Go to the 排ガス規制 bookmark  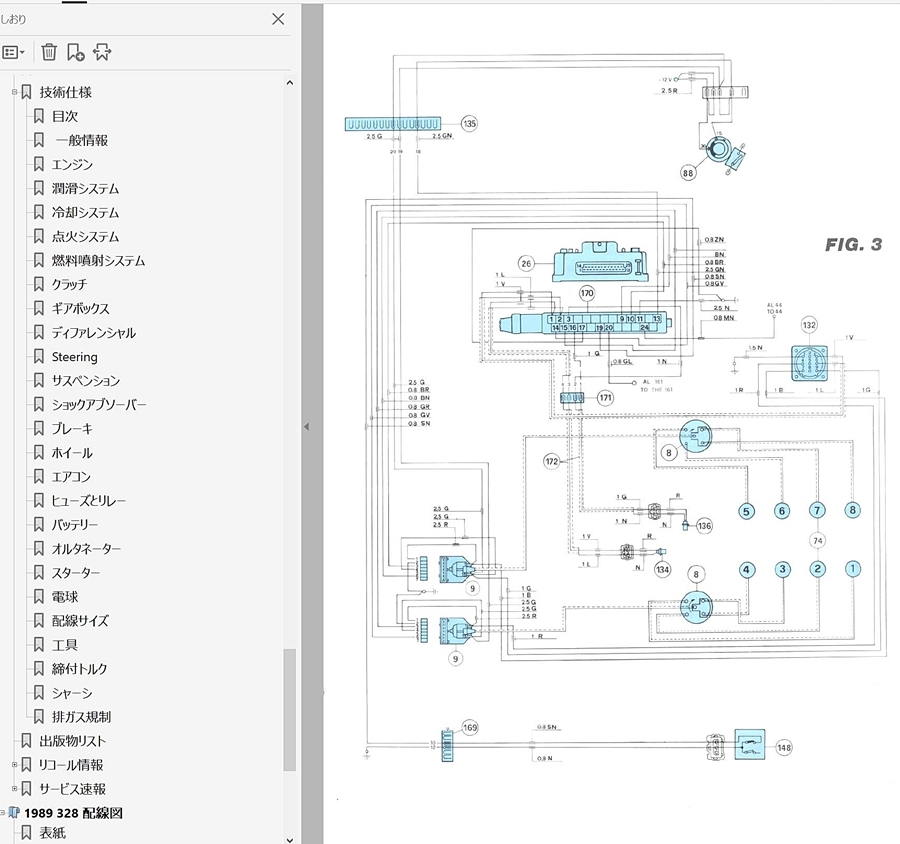coord(82,718)
